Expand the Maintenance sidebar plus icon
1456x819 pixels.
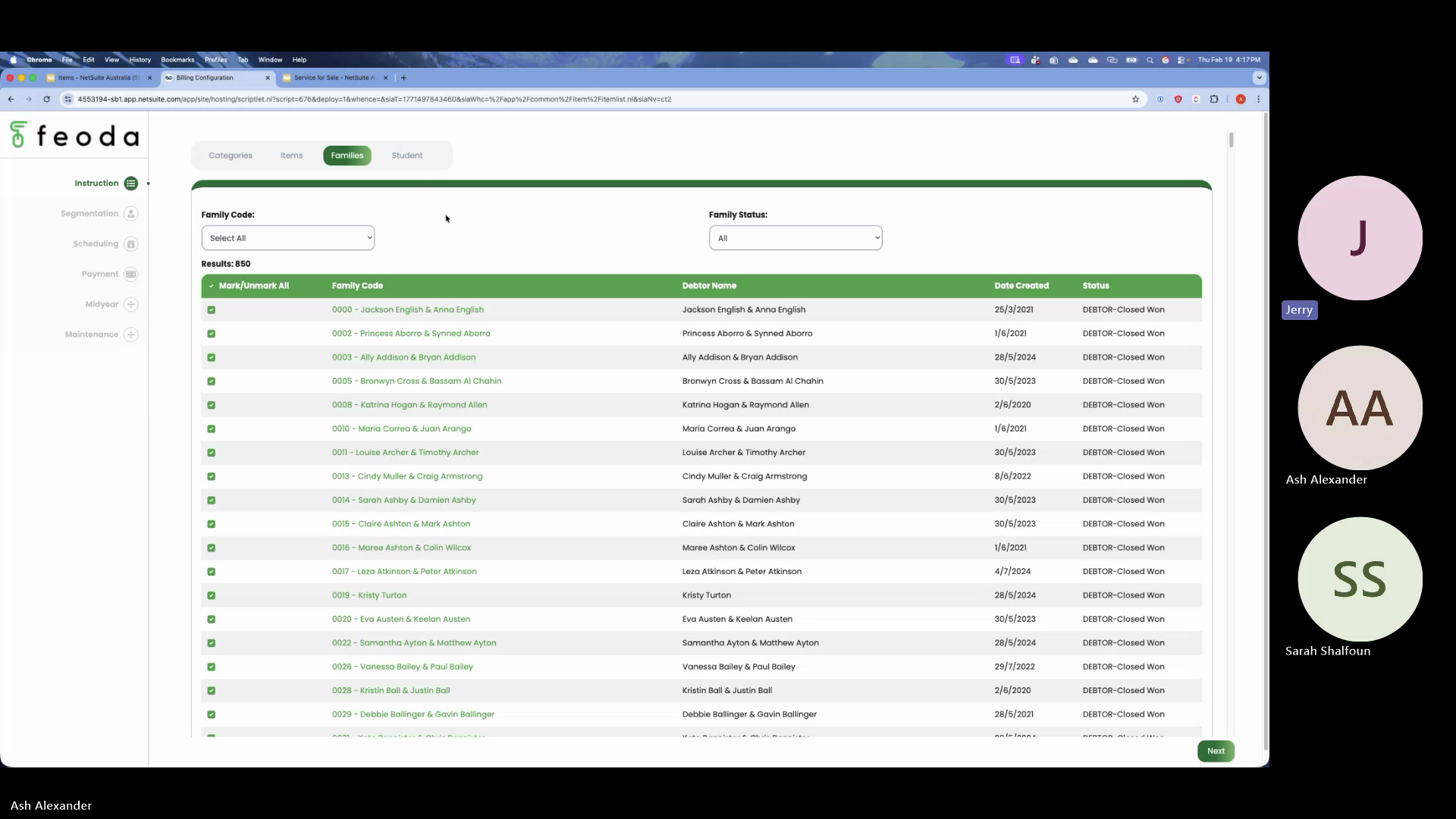tap(131, 334)
